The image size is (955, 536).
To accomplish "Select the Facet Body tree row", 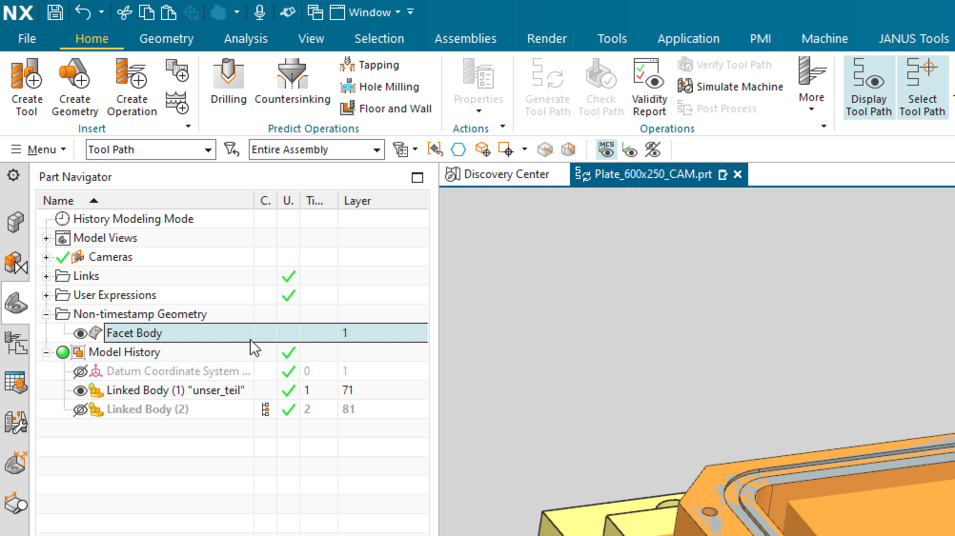I will 266,333.
